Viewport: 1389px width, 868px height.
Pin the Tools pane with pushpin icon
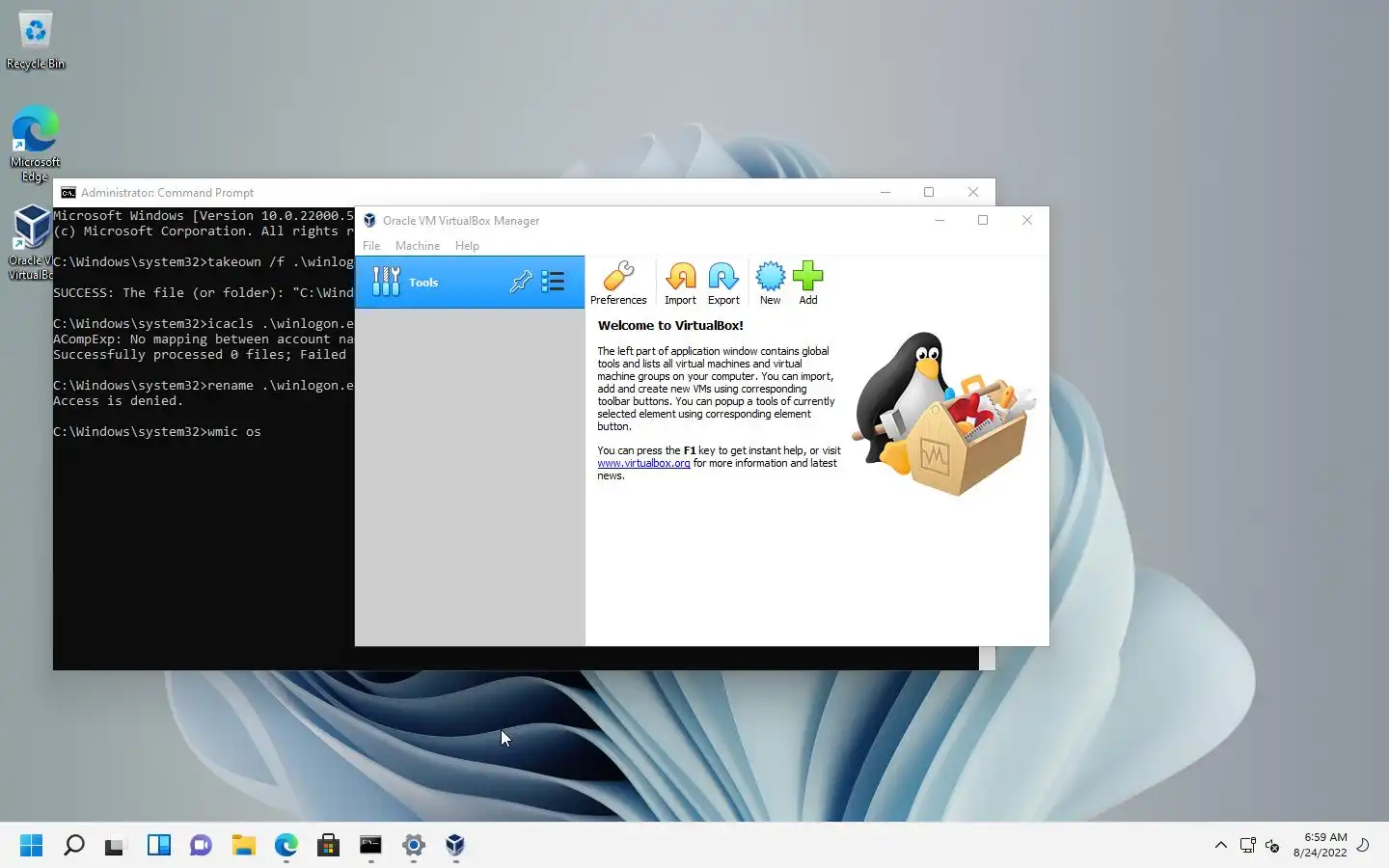click(x=521, y=282)
